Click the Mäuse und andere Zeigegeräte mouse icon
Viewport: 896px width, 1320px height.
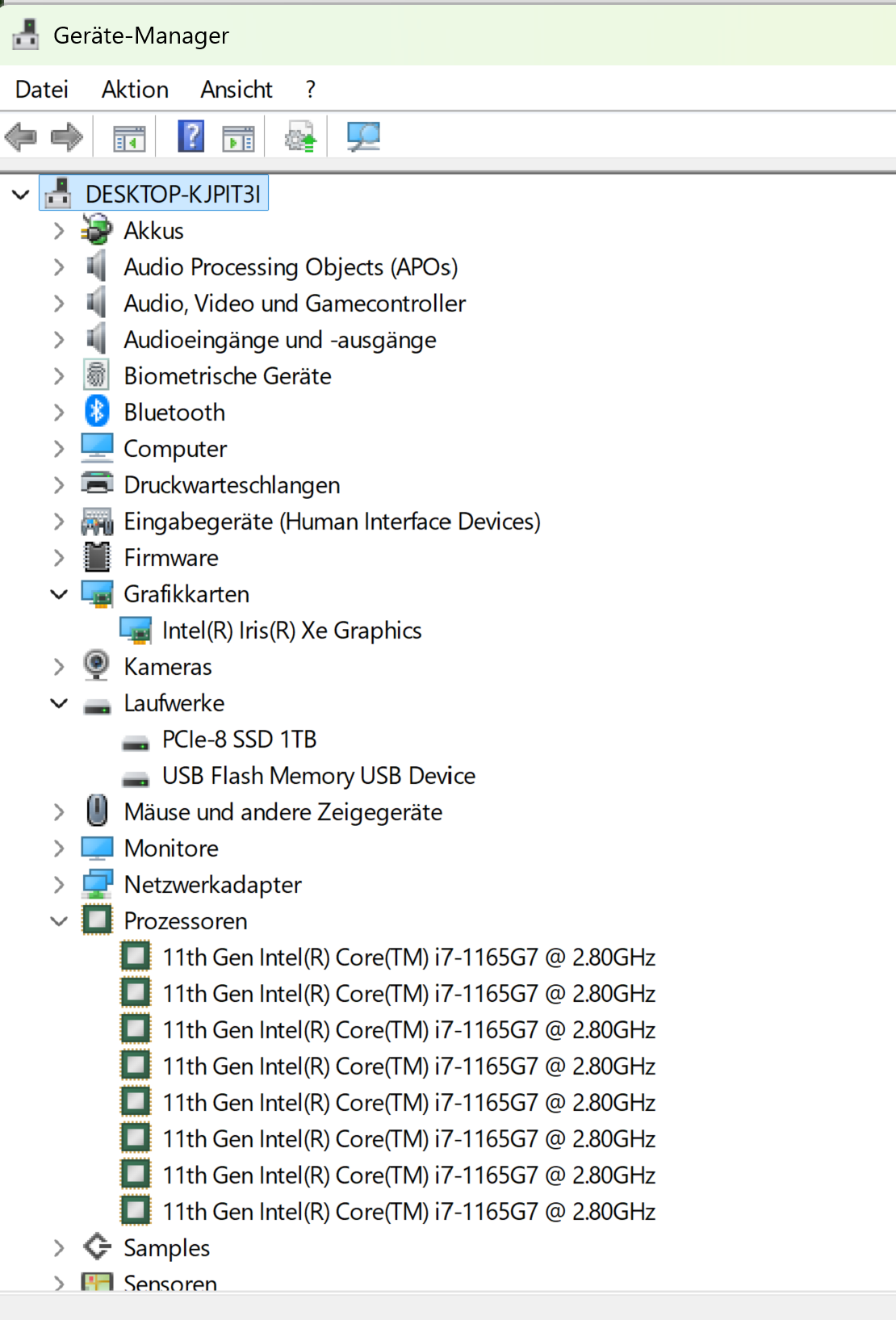click(97, 811)
